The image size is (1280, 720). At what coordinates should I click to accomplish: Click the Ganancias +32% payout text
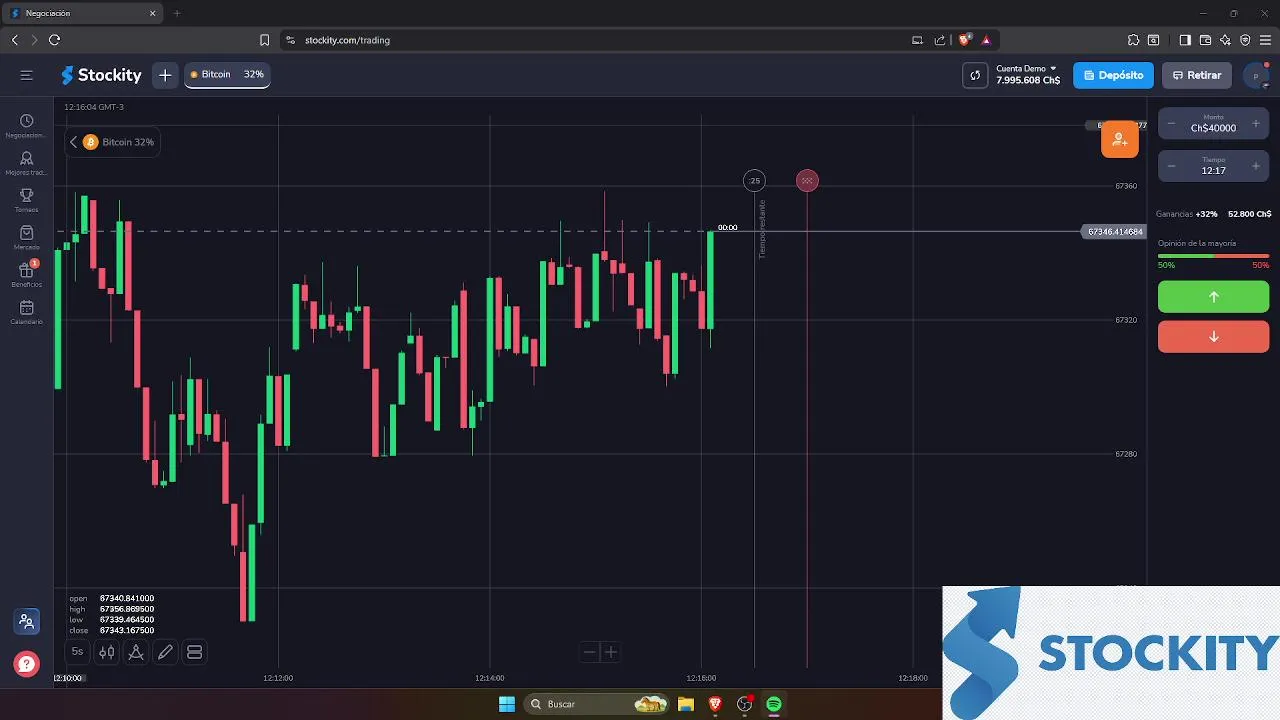(x=1187, y=214)
